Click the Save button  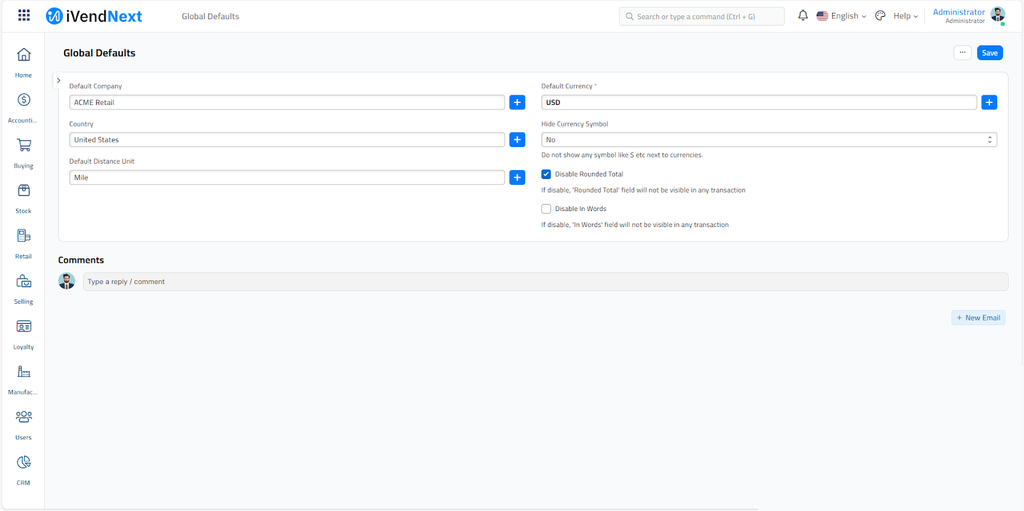[x=989, y=53]
